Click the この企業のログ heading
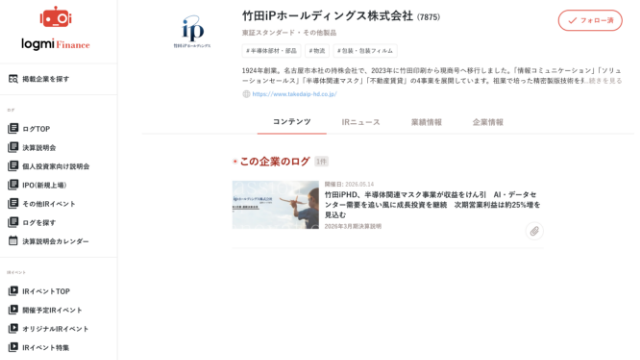The height and width of the screenshot is (360, 640). pyautogui.click(x=275, y=162)
